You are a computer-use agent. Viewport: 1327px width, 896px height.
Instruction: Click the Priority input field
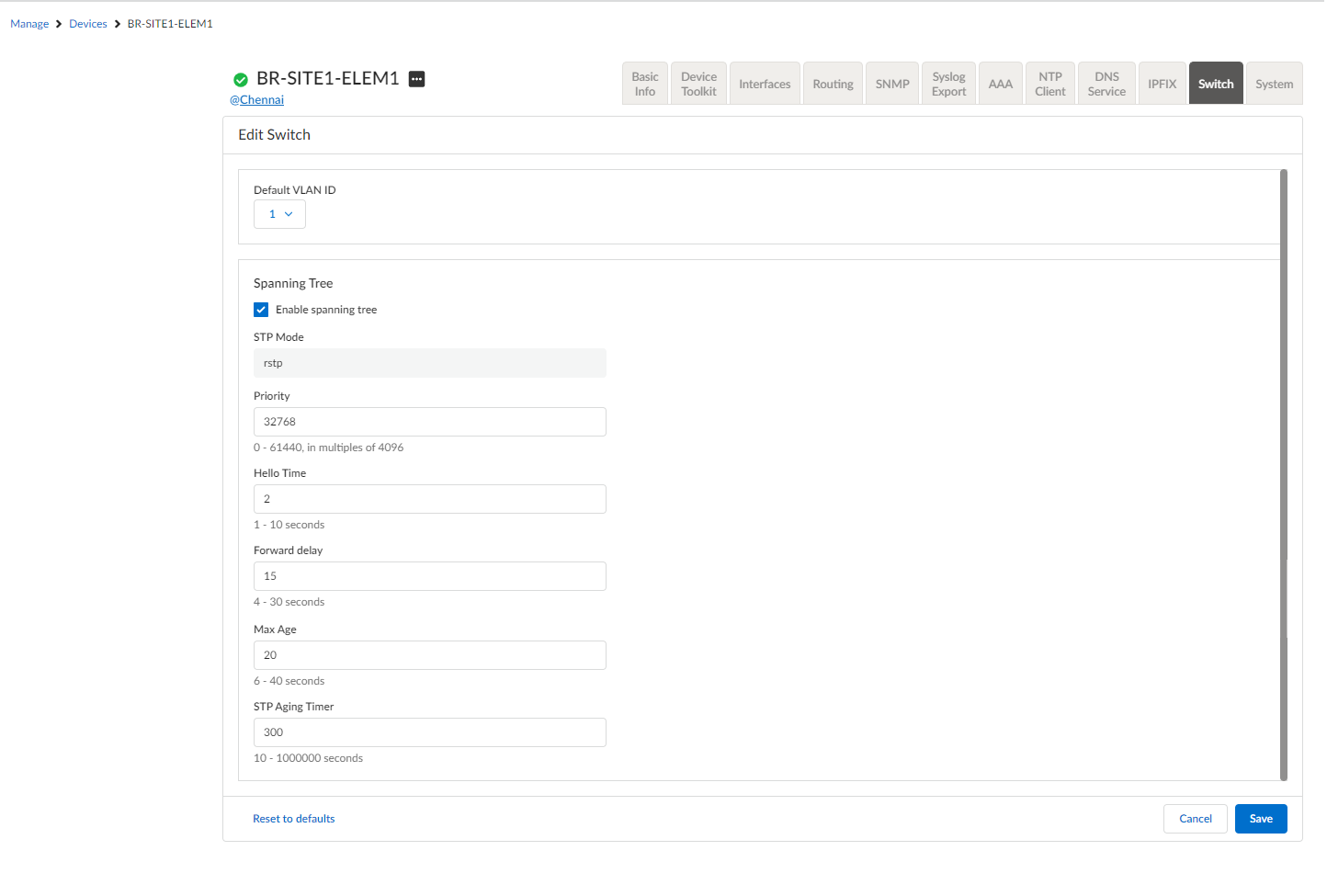coord(429,422)
